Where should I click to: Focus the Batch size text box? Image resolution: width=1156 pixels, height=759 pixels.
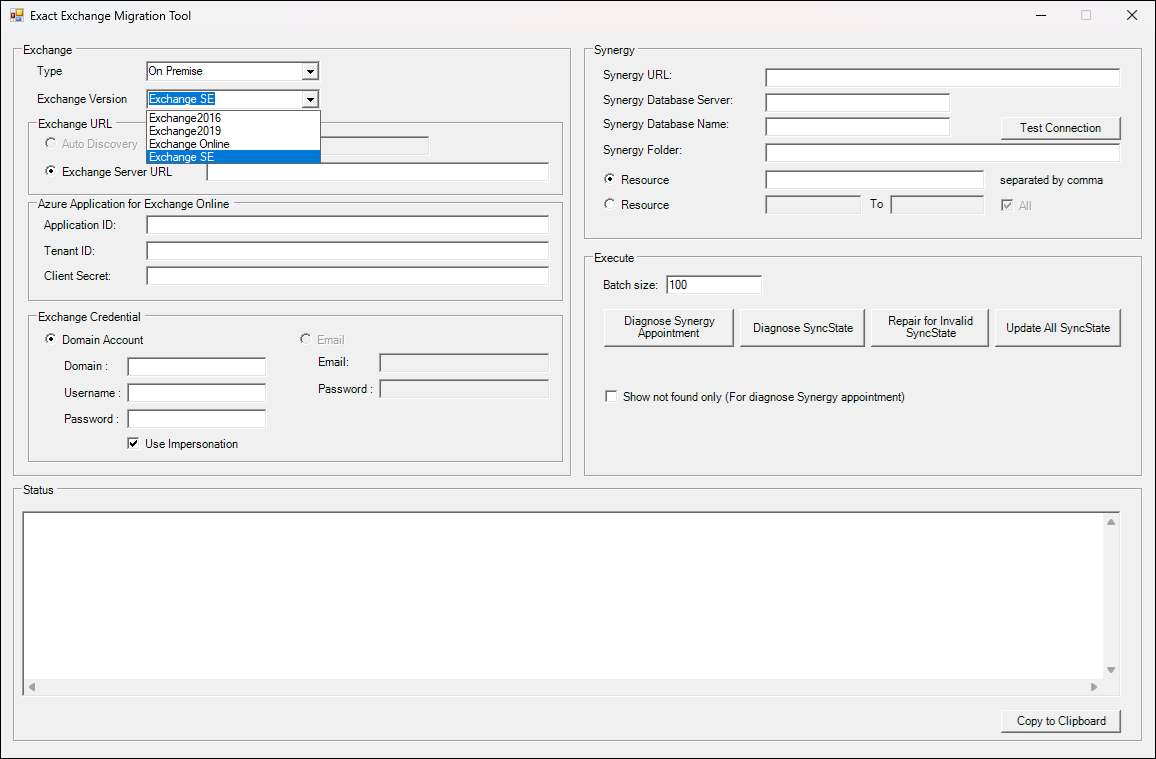[x=713, y=285]
